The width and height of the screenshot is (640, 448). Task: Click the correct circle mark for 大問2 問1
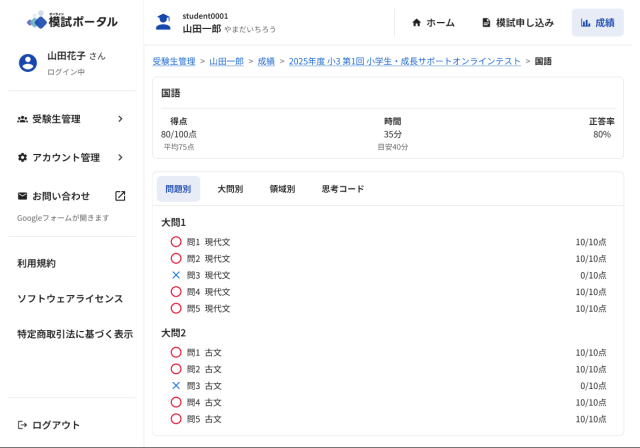(x=176, y=352)
